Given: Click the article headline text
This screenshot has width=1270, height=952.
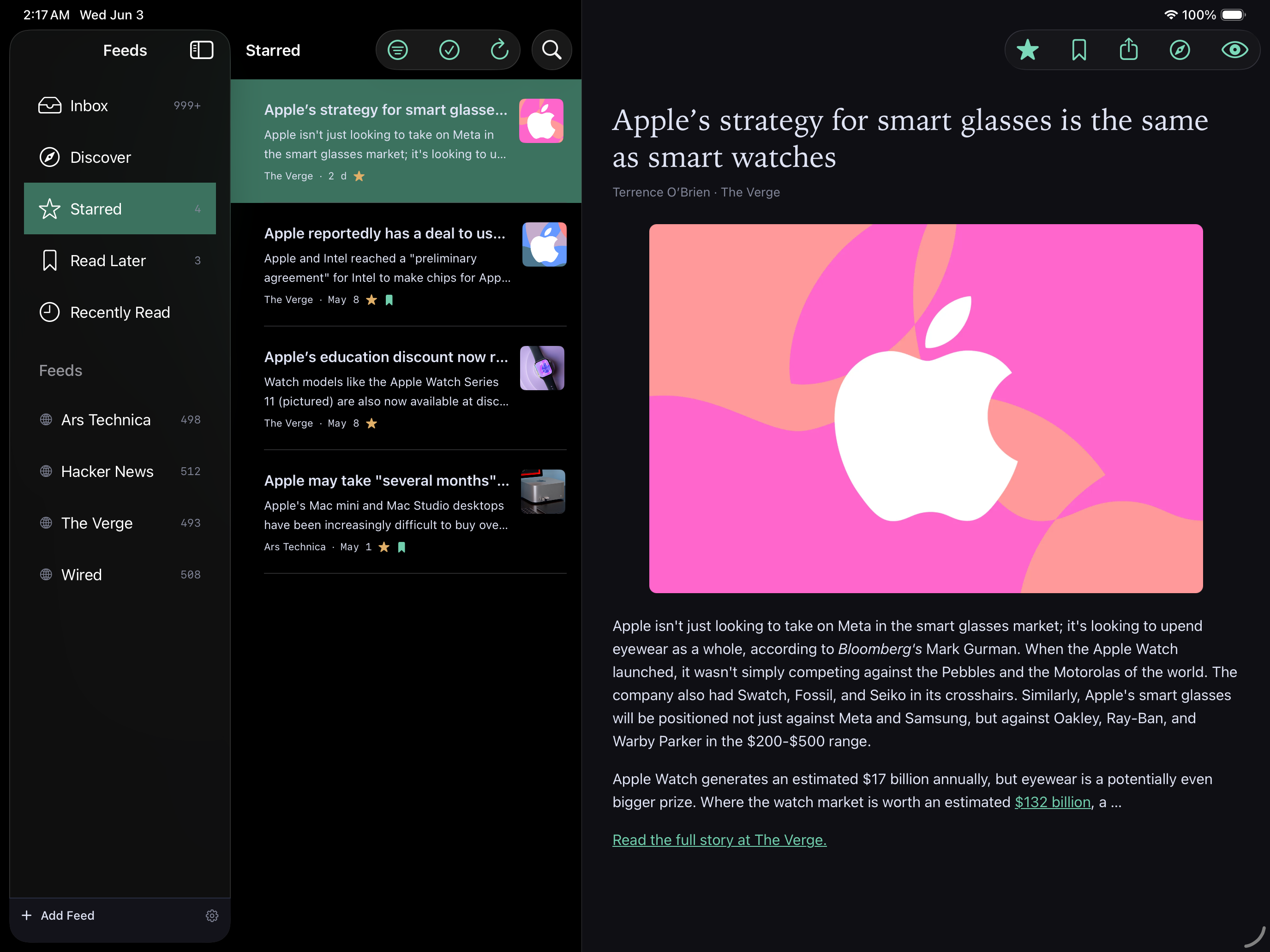Looking at the screenshot, I should coord(910,138).
